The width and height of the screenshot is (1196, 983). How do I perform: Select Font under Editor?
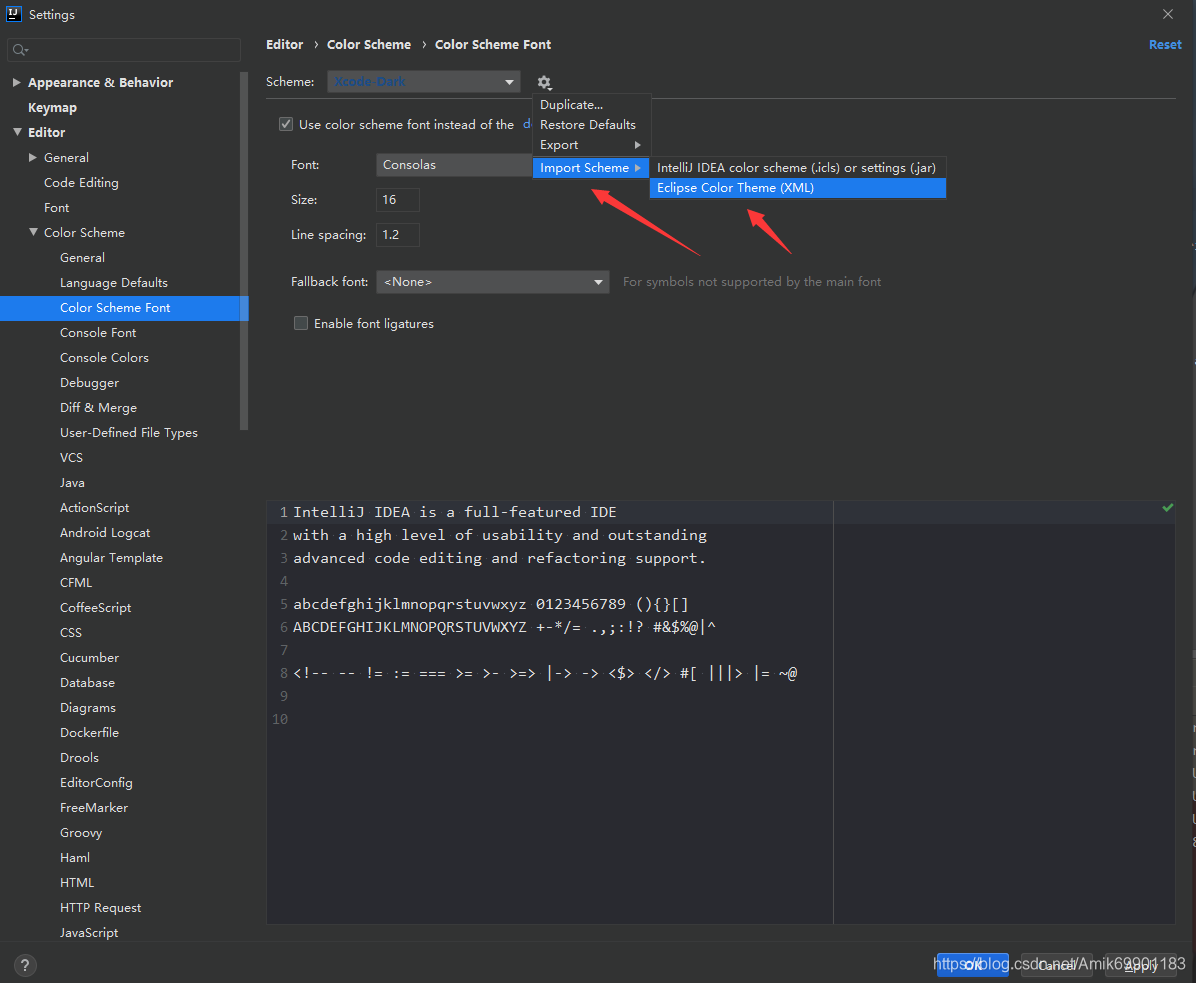coord(56,207)
